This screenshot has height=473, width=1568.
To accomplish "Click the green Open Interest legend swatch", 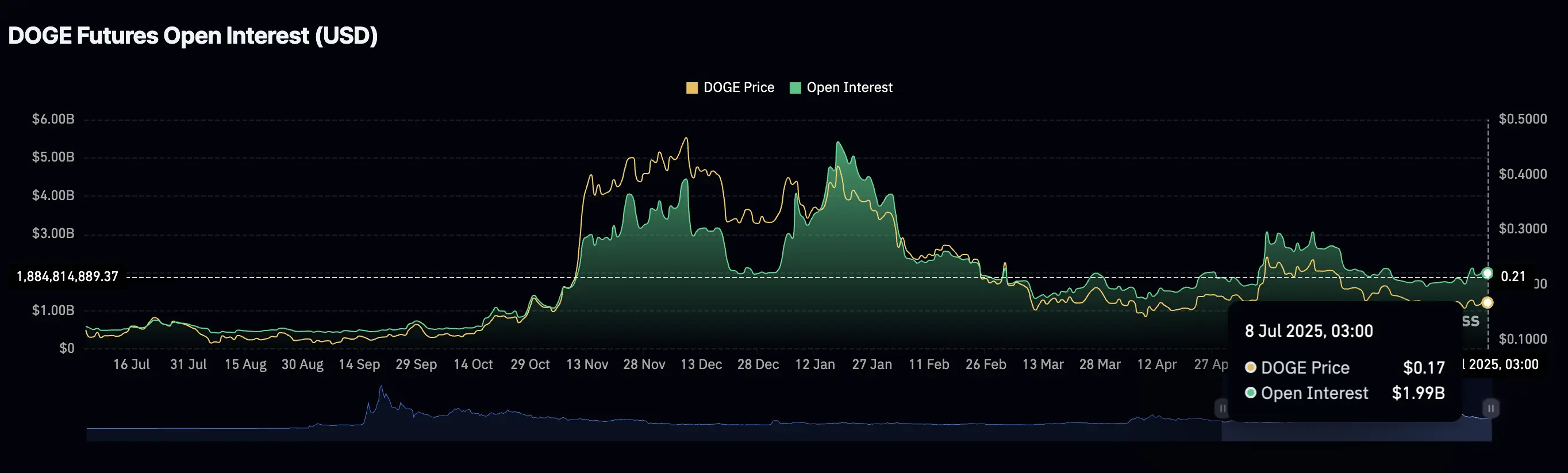I will 795,88.
